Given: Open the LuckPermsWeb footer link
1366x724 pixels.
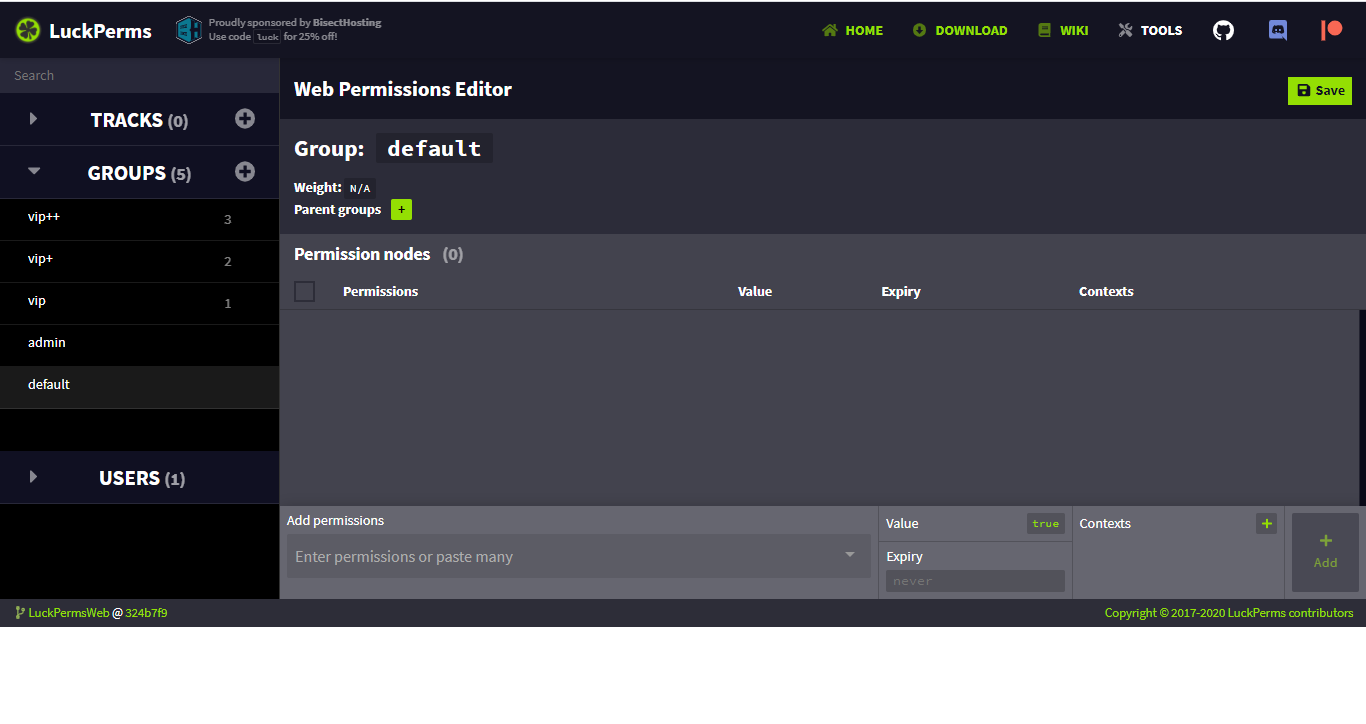Looking at the screenshot, I should tap(69, 613).
